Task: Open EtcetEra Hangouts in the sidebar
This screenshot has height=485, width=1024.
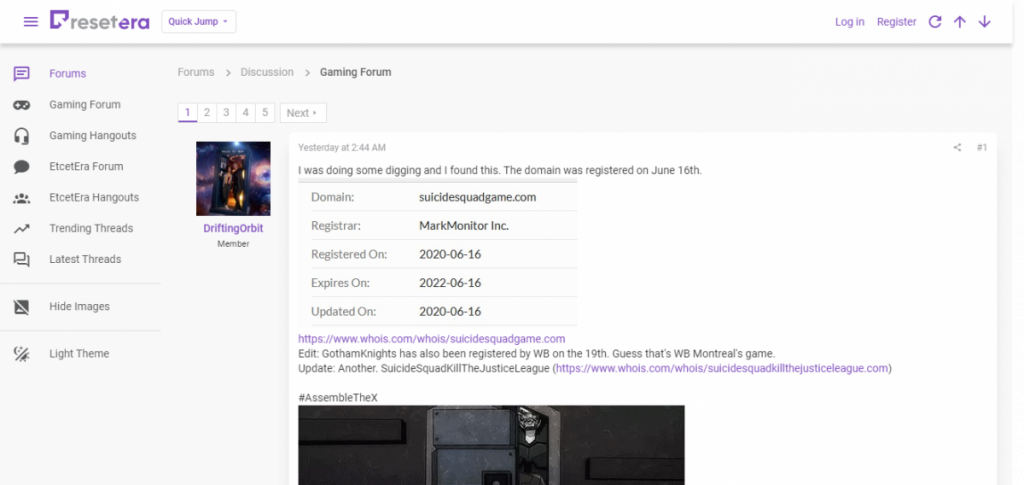Action: tap(94, 197)
